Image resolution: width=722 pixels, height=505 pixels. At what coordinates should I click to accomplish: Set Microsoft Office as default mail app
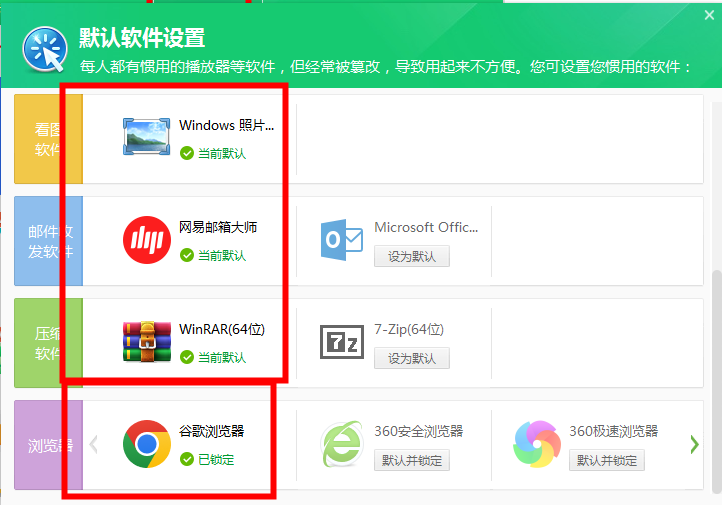pos(412,256)
